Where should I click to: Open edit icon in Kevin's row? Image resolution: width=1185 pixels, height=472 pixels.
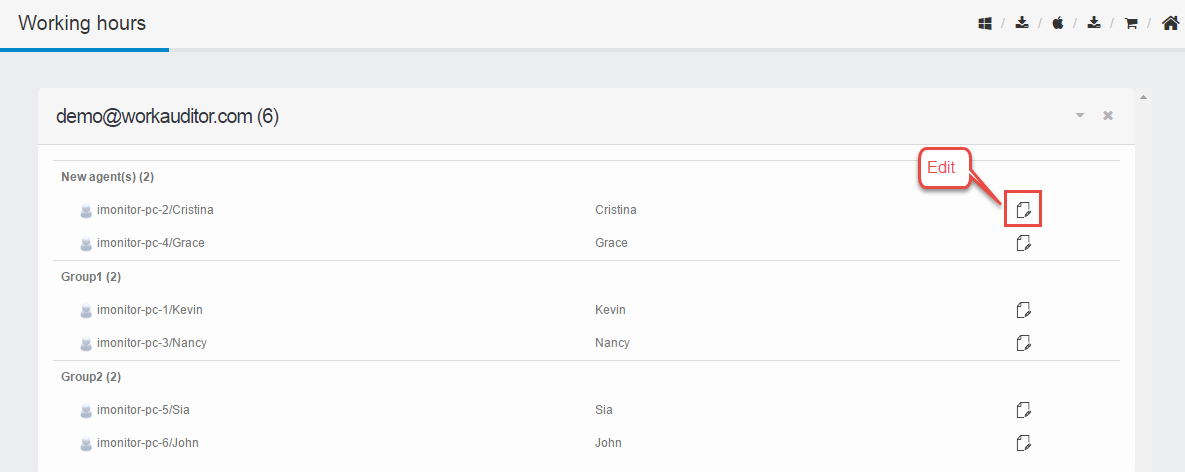tap(1023, 310)
